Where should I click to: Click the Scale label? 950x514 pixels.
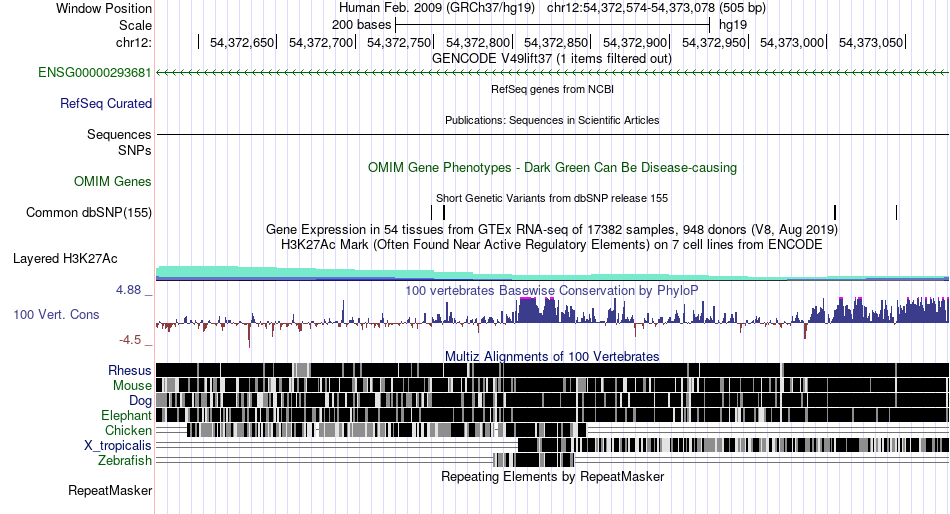click(x=135, y=25)
